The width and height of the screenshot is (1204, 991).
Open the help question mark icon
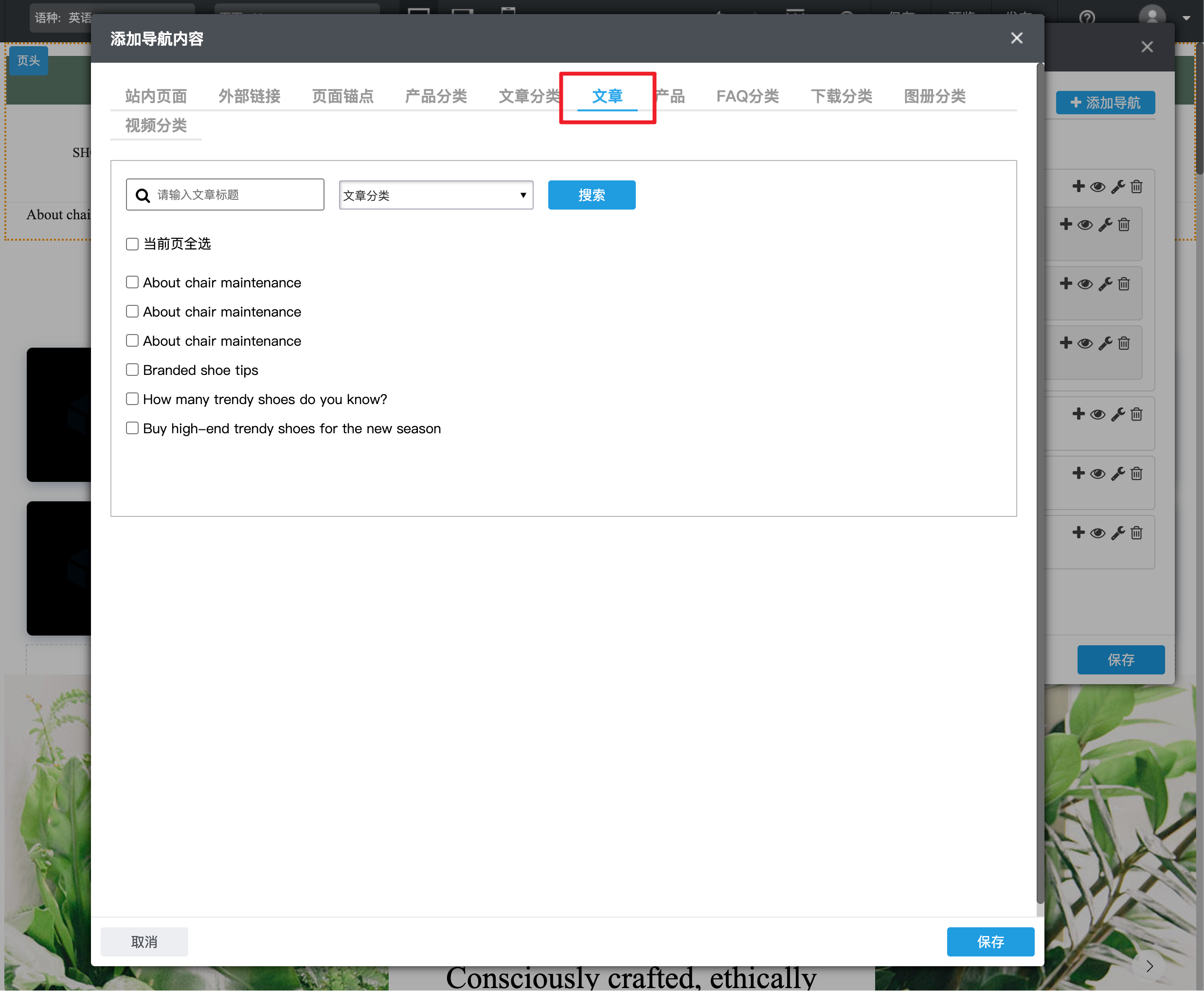click(1087, 17)
